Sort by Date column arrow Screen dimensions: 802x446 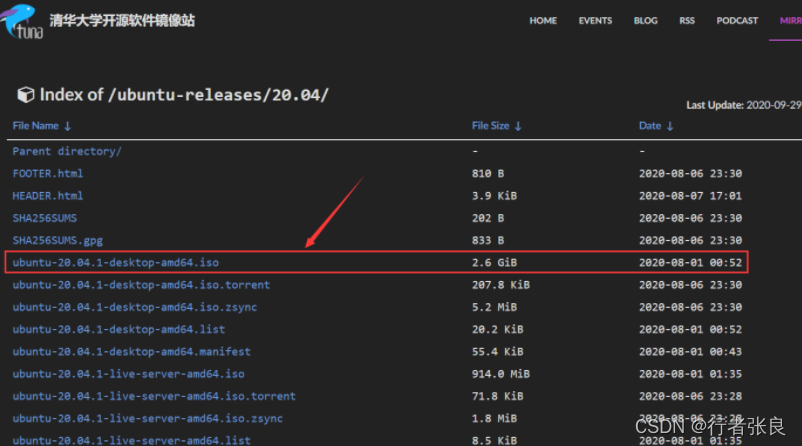coord(670,126)
